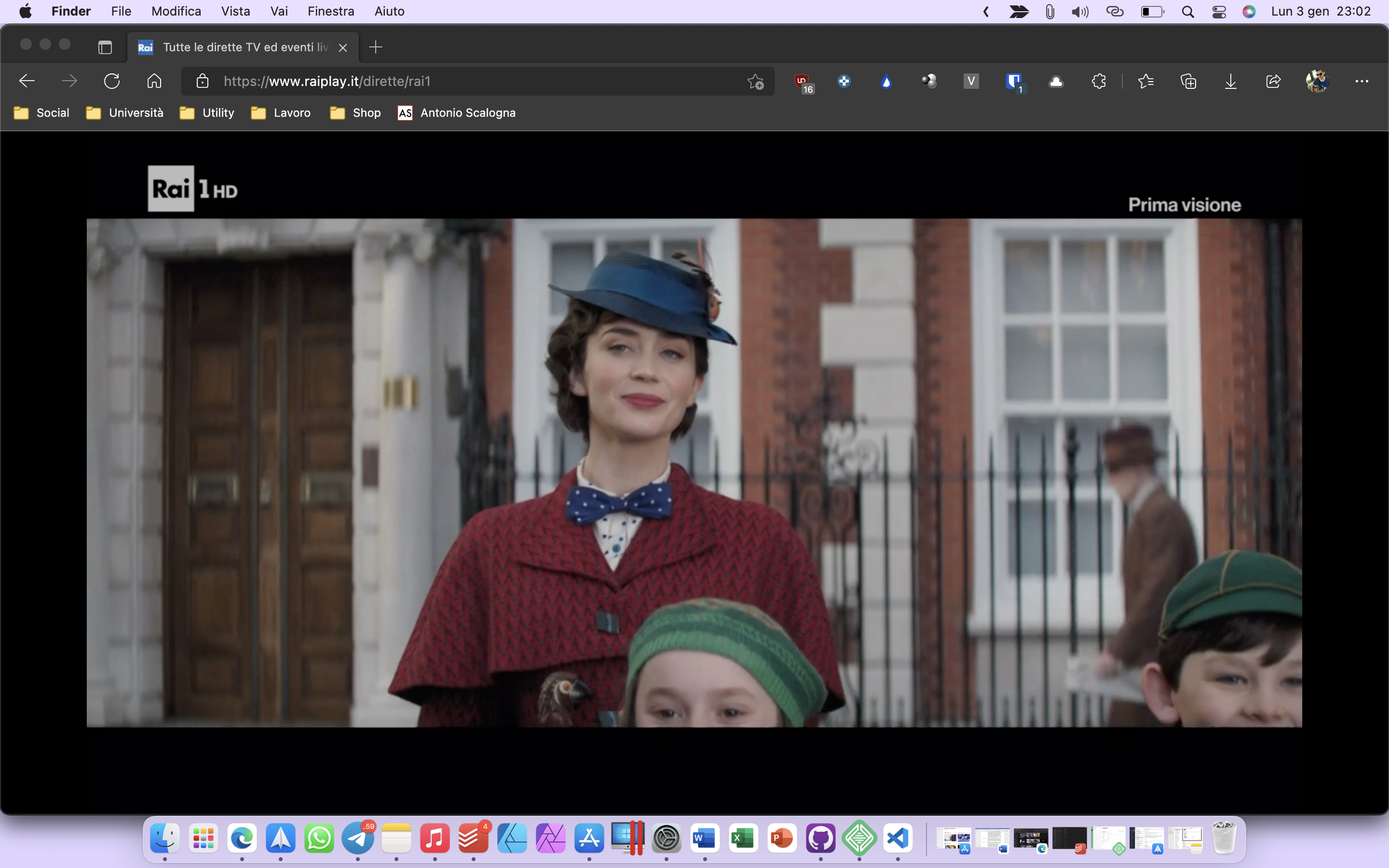The width and height of the screenshot is (1389, 868).
Task: Click the Share page icon
Action: pos(1273,82)
